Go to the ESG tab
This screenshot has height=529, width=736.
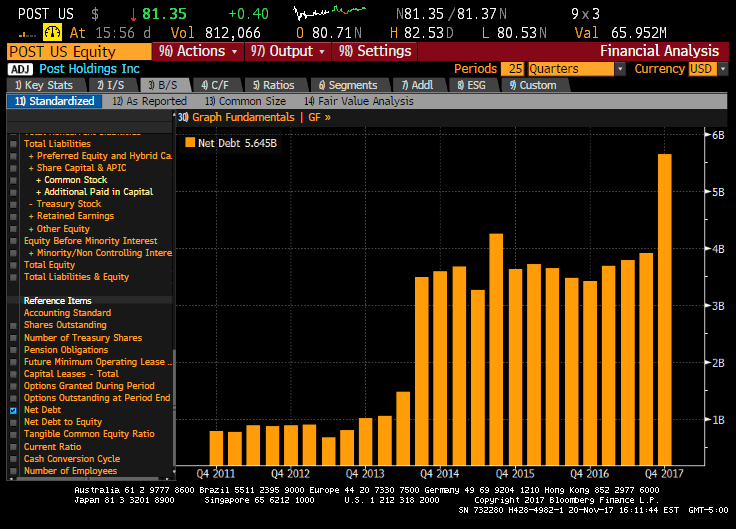(x=471, y=85)
